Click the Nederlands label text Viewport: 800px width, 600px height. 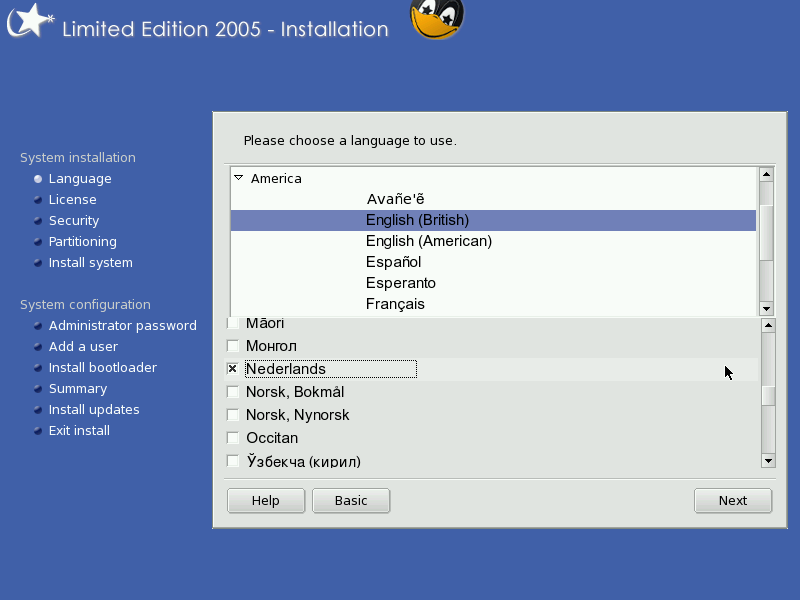(286, 369)
